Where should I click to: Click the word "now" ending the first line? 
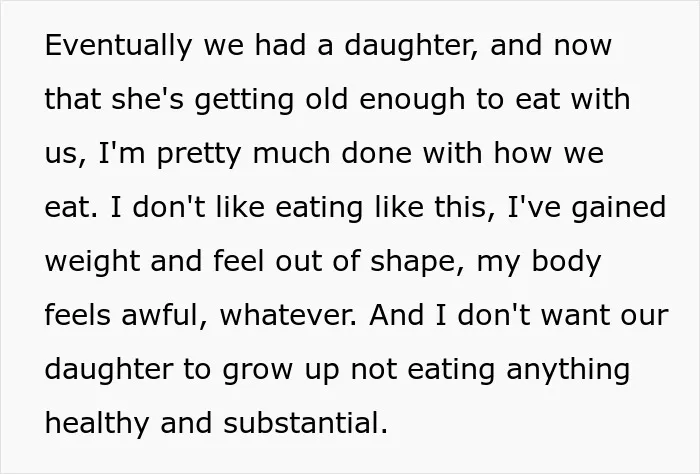583,46
